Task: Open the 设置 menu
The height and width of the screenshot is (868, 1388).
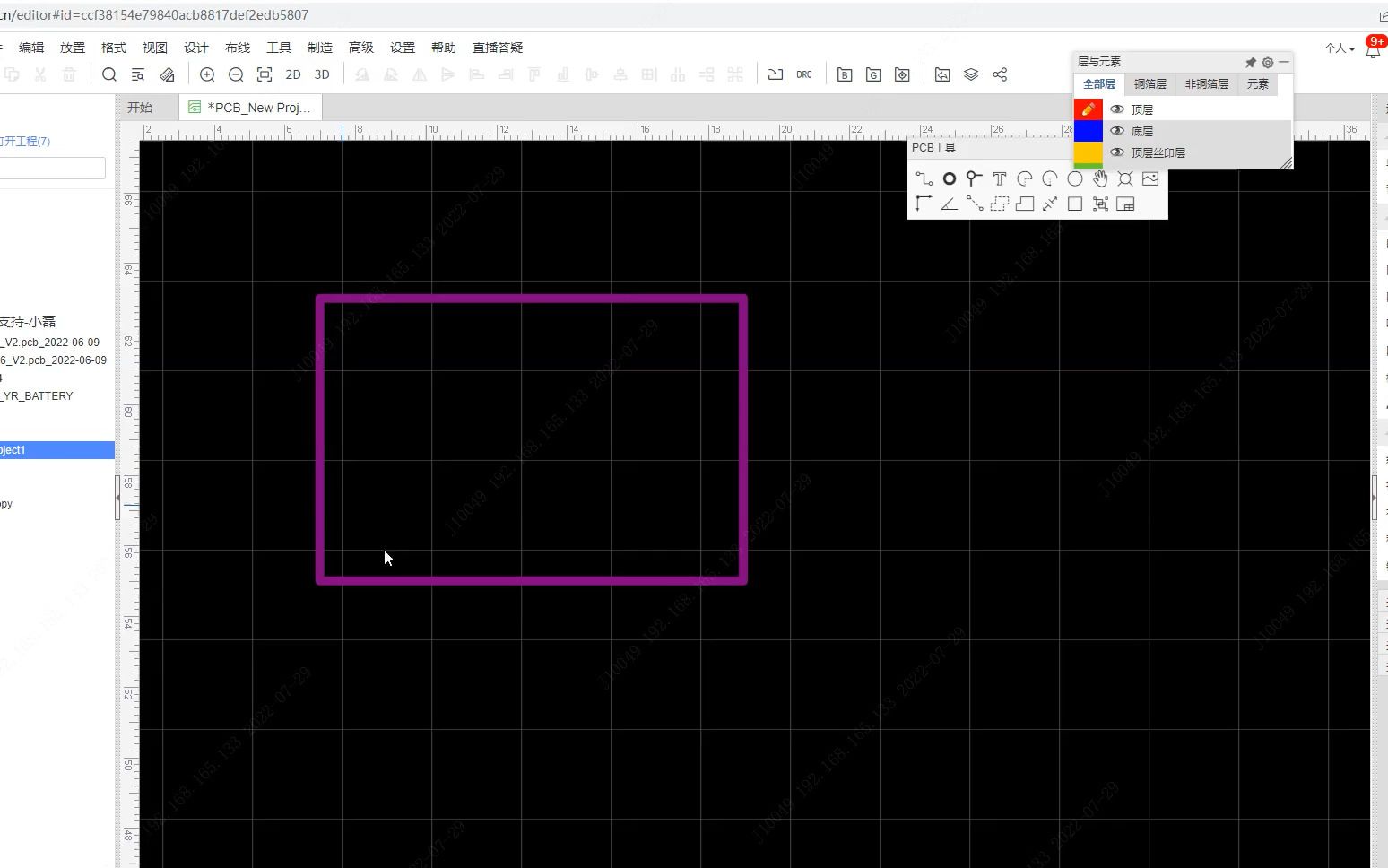Action: coord(403,48)
